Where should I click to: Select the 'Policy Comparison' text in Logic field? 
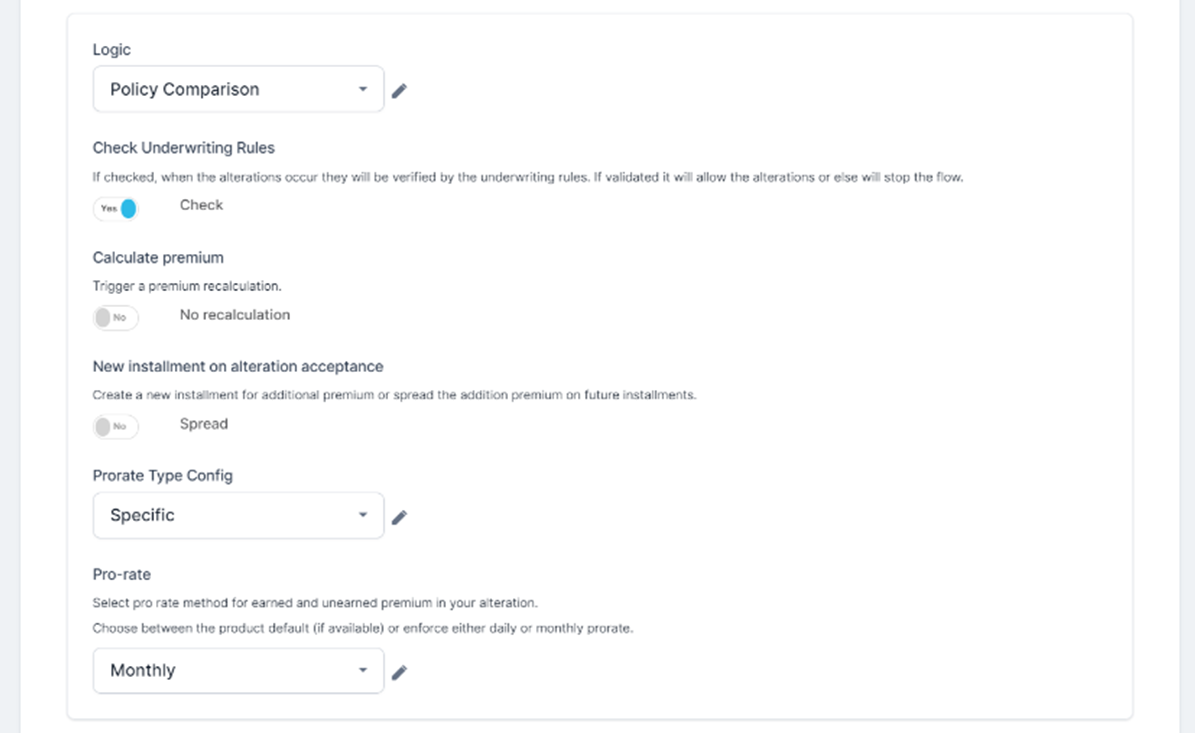point(184,89)
